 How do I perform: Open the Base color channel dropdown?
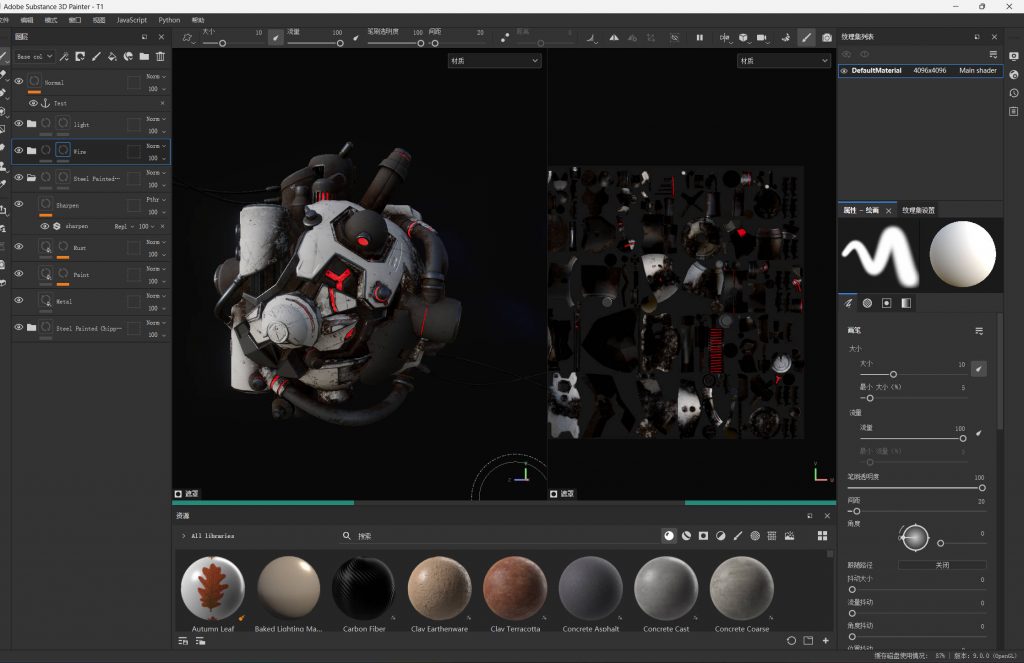35,57
